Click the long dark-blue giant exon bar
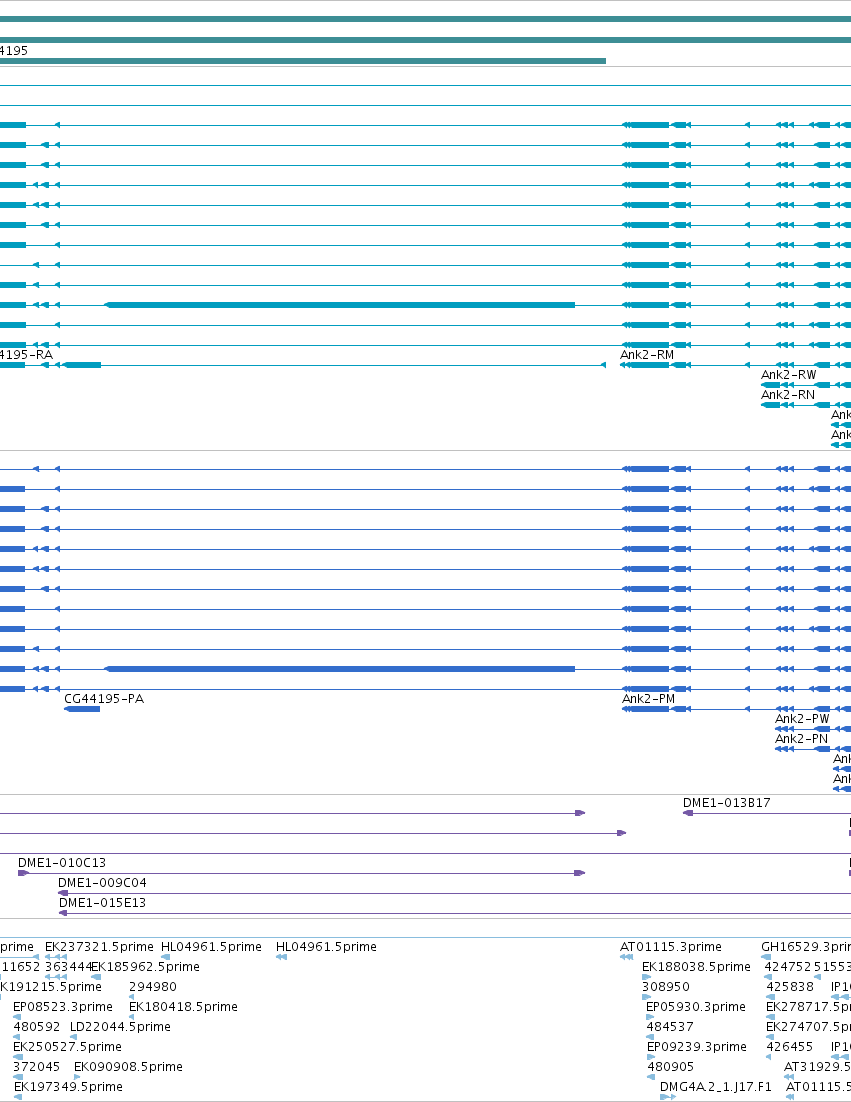851x1102 pixels. point(340,669)
